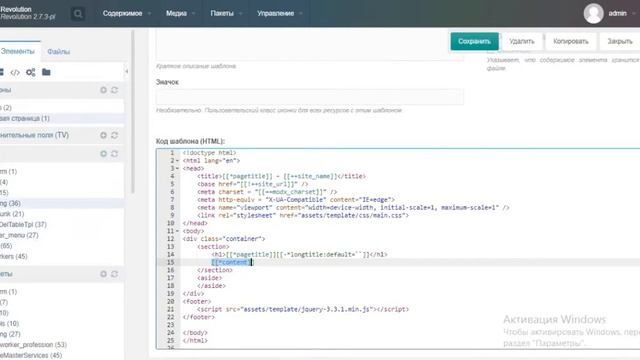The width and height of the screenshot is (640, 360).
Task: Select the 'kers (45)' tree row
Action: pyautogui.click(x=62, y=256)
